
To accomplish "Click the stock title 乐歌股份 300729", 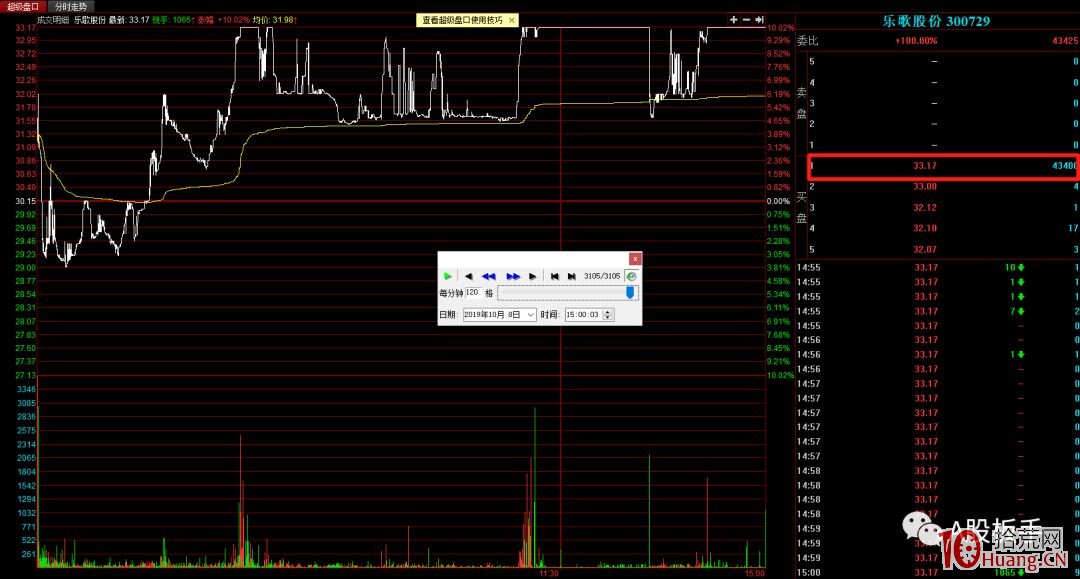I will click(x=936, y=21).
